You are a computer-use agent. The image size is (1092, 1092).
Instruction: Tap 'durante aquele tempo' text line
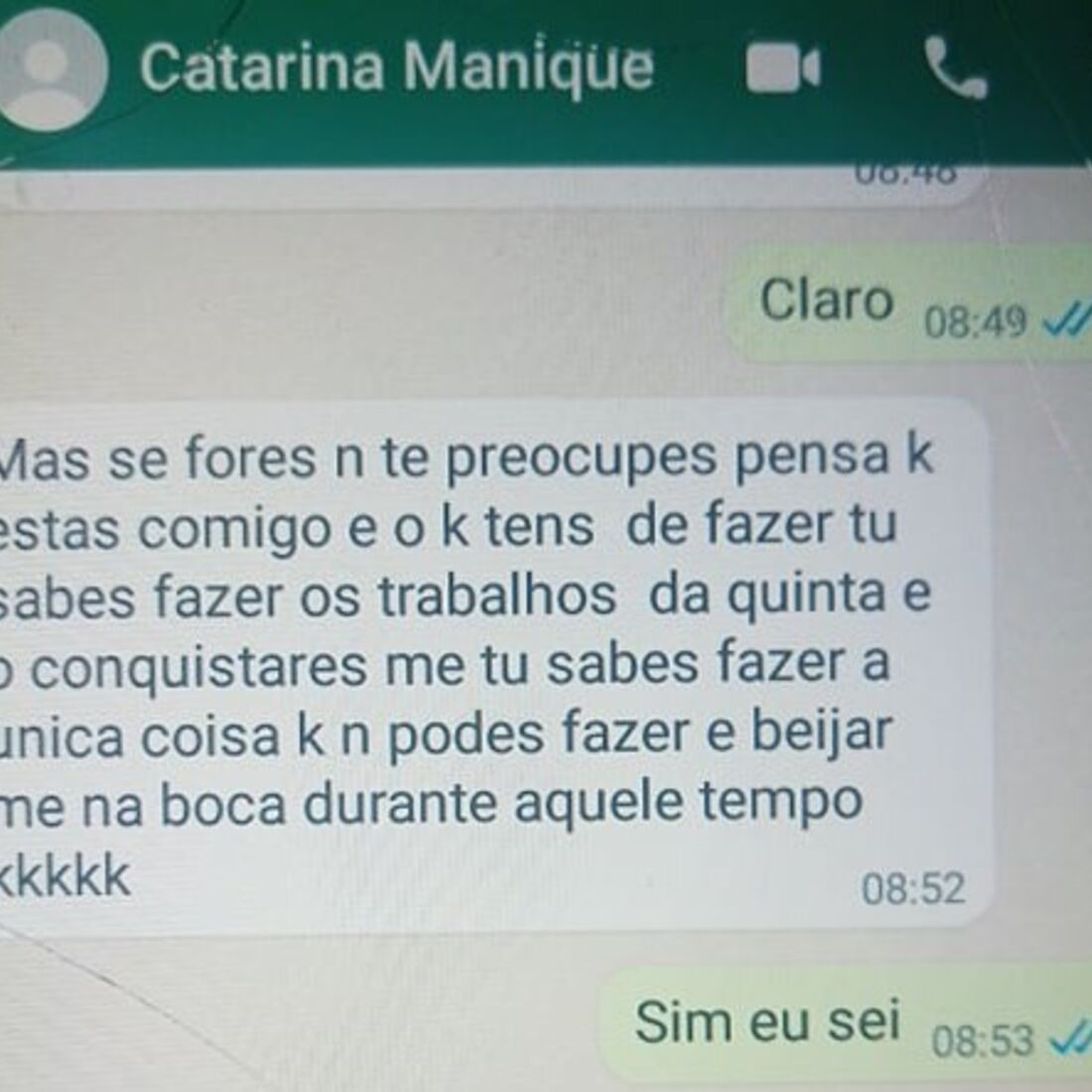584,804
